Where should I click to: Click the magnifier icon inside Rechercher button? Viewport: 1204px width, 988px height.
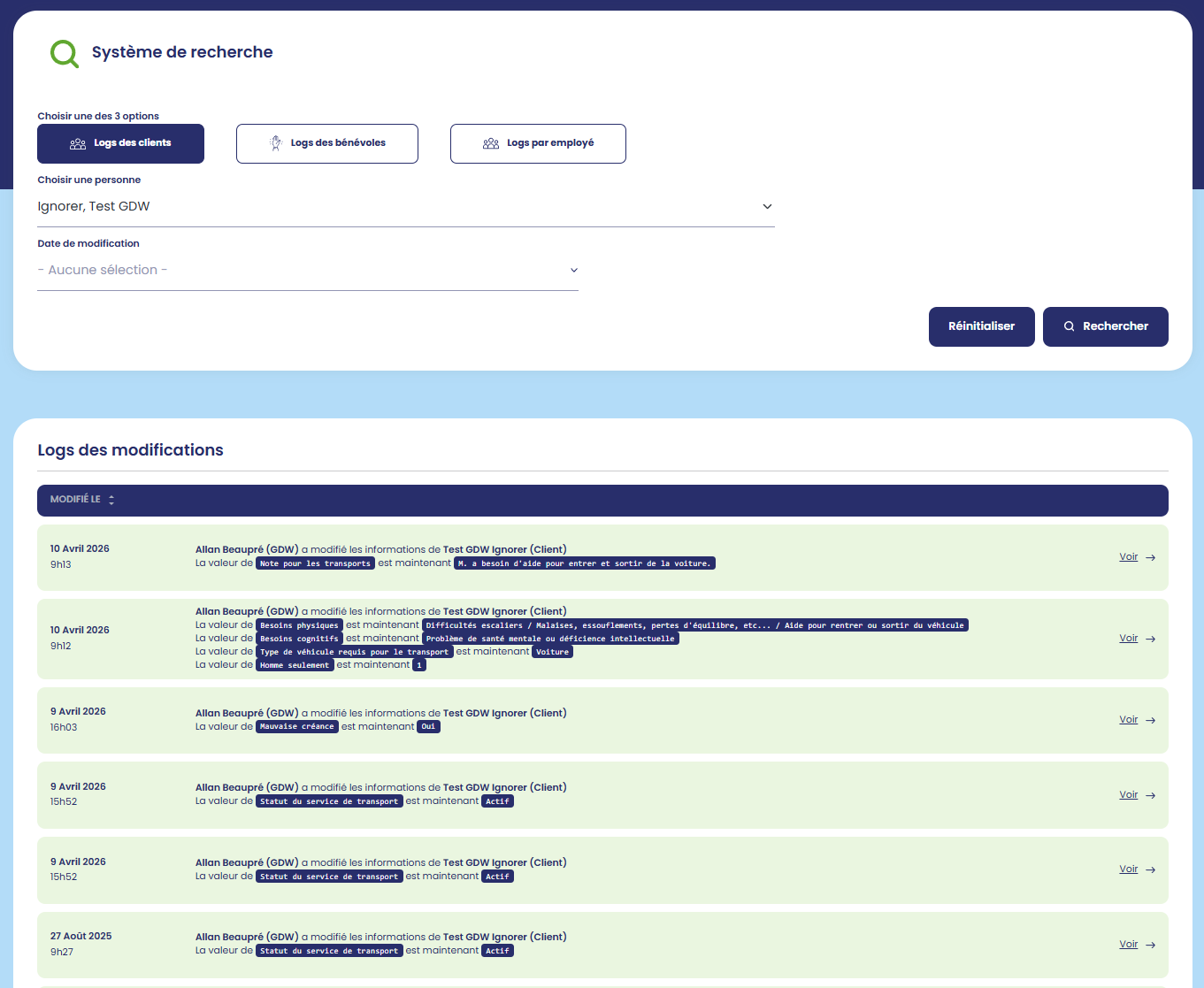[x=1069, y=326]
